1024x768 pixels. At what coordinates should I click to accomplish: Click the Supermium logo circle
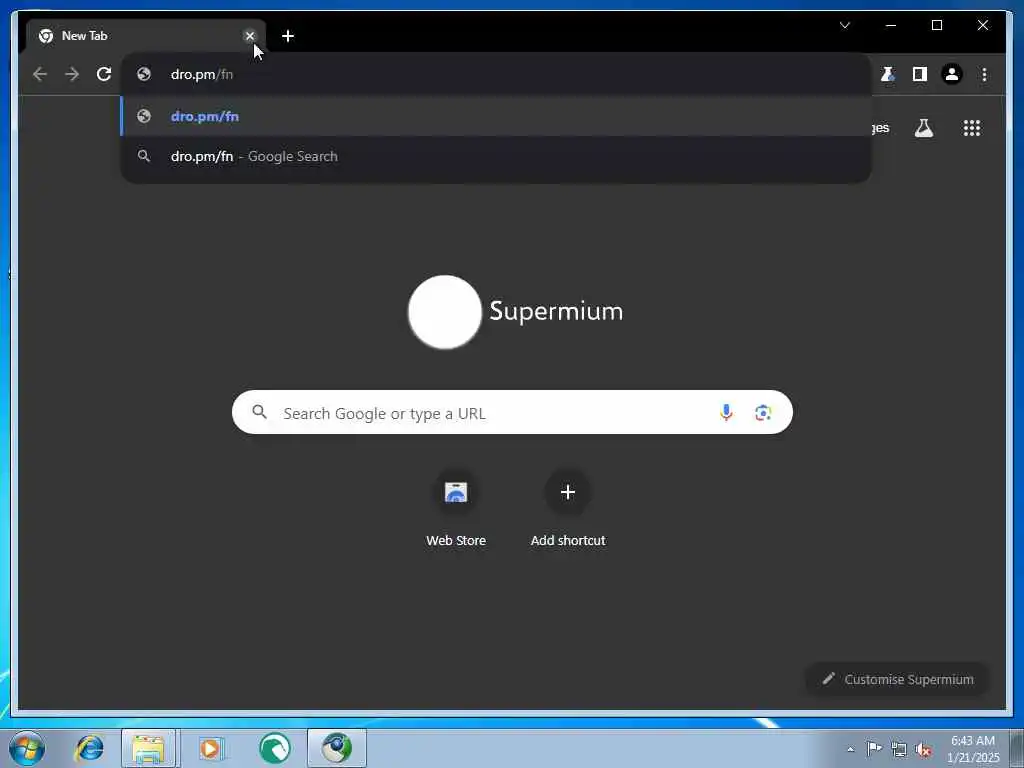point(445,312)
